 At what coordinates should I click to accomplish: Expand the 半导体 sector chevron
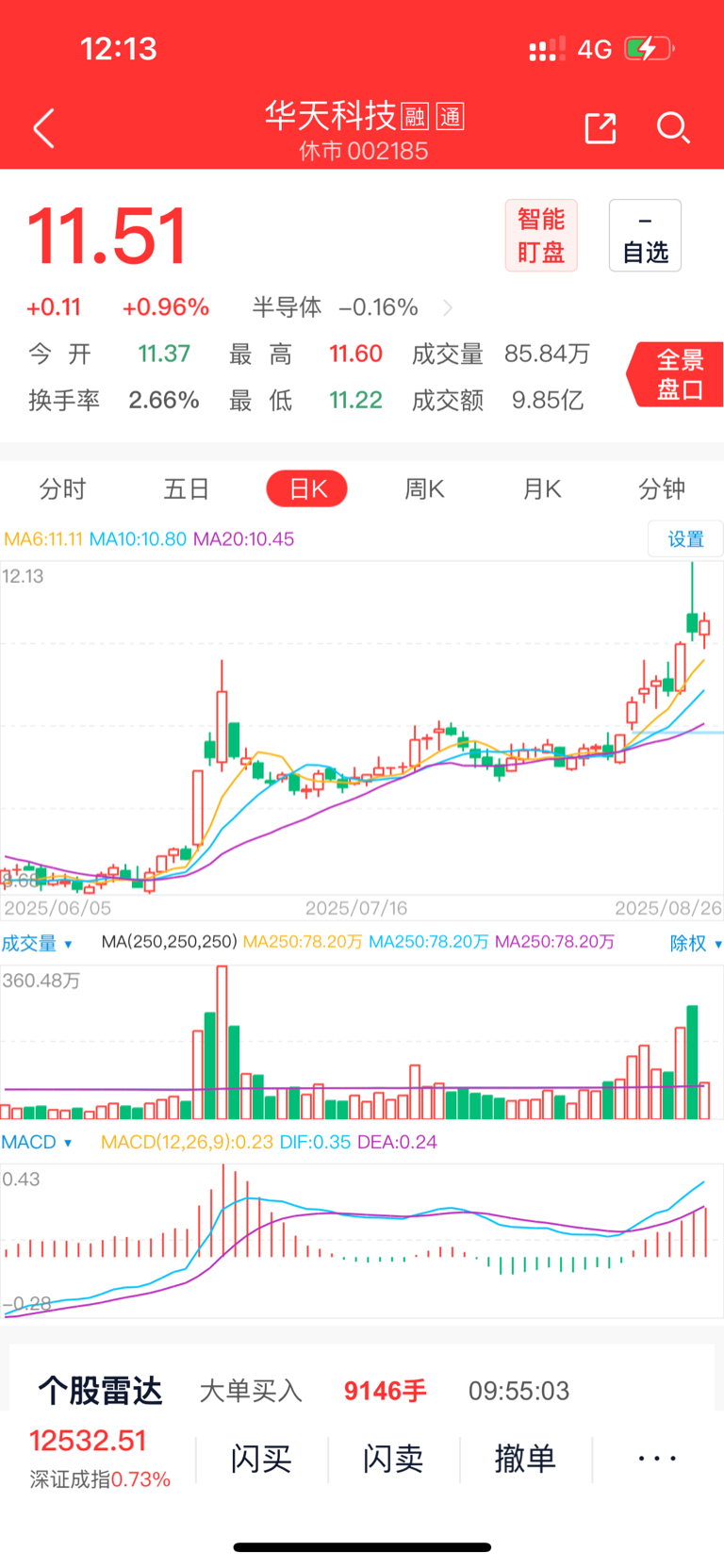(448, 307)
